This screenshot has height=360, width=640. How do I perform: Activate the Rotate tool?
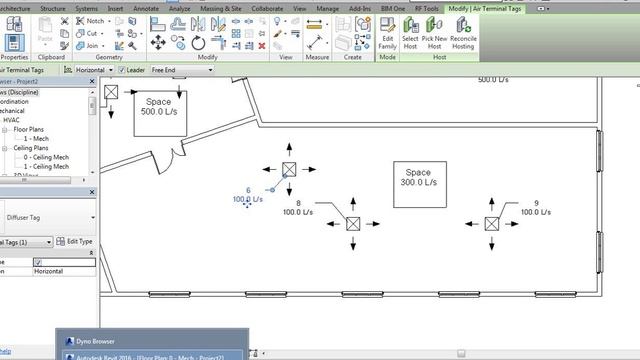tap(198, 42)
